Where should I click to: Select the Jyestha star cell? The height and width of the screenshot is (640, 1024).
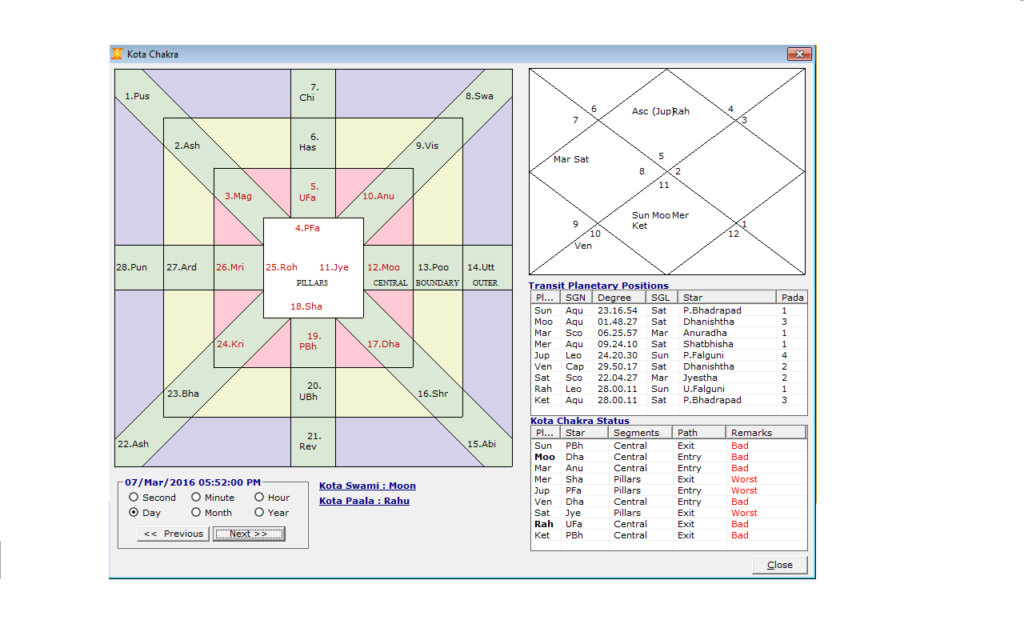[700, 377]
